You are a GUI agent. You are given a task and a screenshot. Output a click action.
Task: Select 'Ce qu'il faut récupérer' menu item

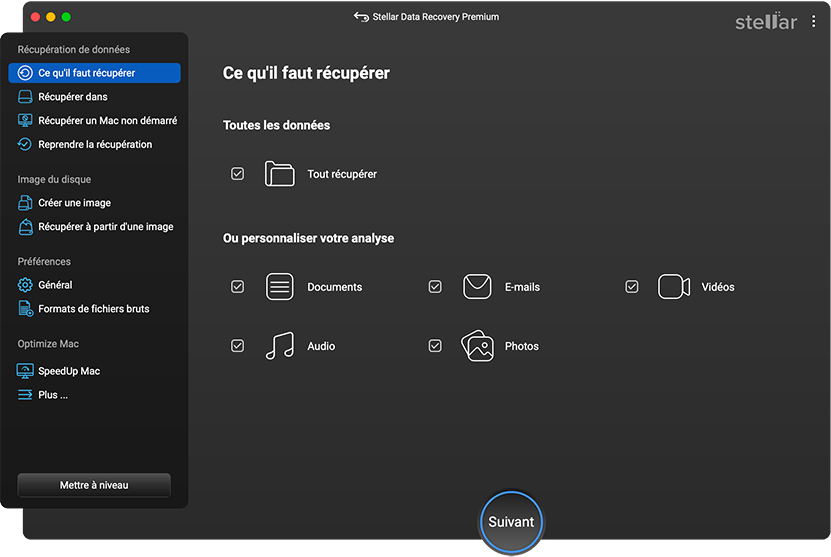94,73
